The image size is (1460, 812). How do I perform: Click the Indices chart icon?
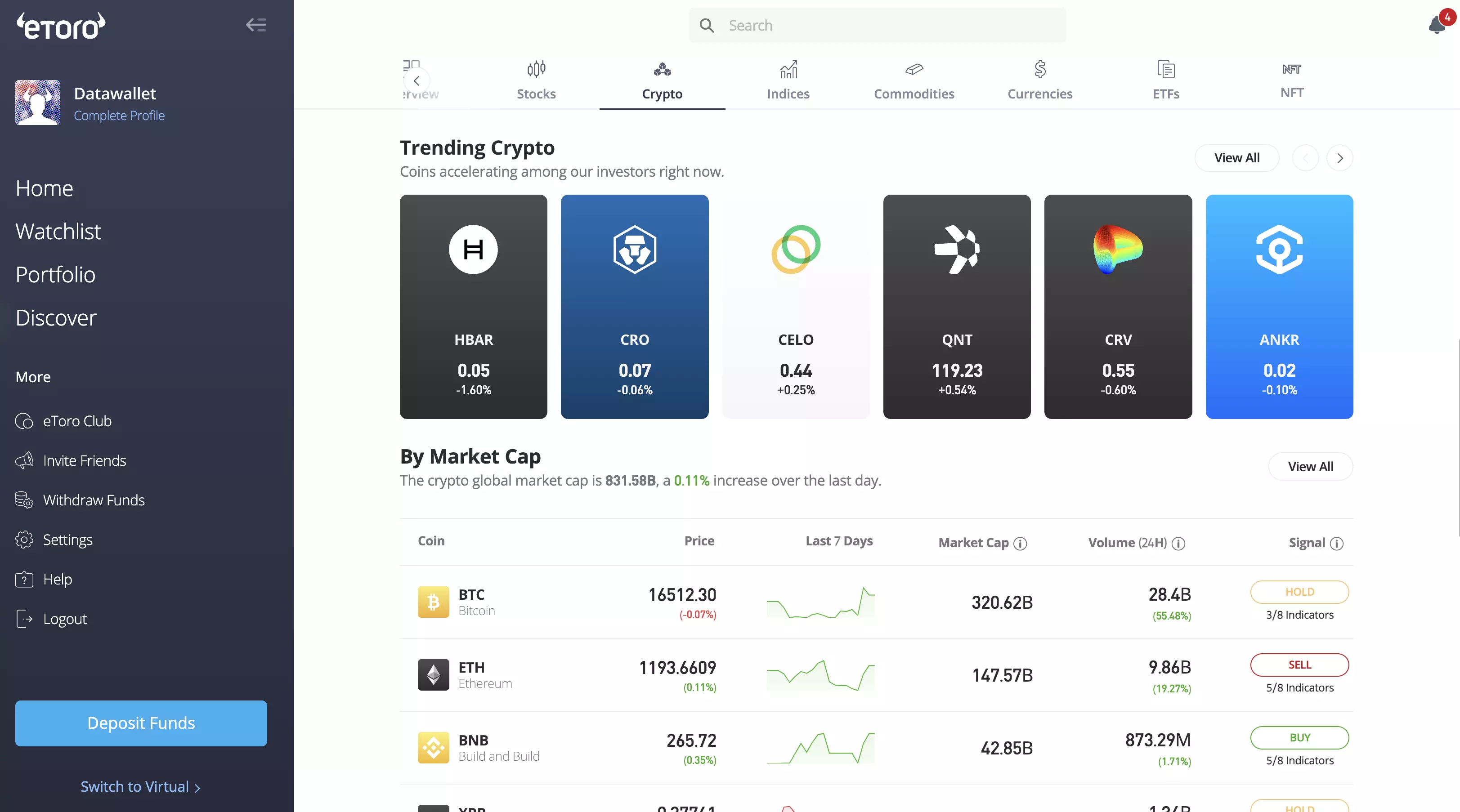click(x=788, y=69)
